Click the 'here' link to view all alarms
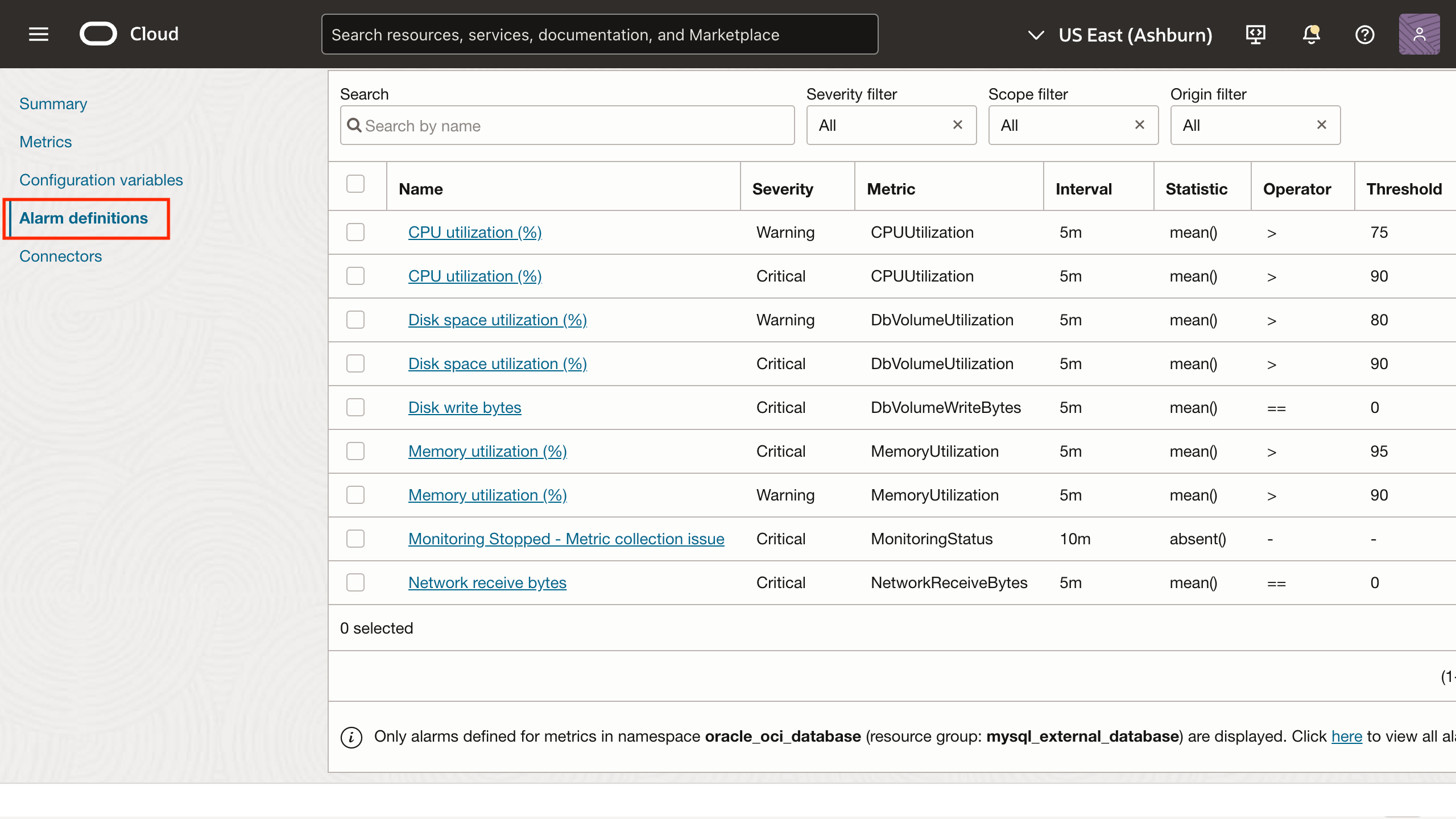The height and width of the screenshot is (819, 1456). coord(1346,737)
